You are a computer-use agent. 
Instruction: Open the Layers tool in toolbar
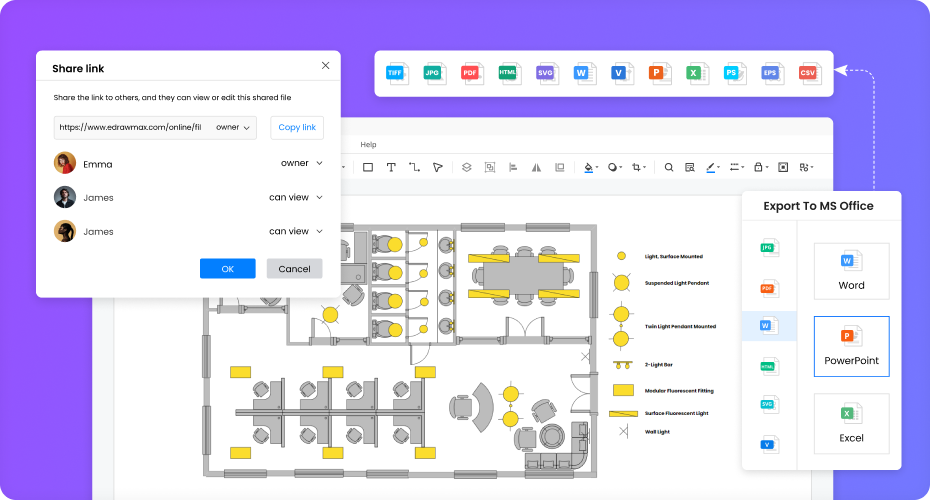[466, 167]
